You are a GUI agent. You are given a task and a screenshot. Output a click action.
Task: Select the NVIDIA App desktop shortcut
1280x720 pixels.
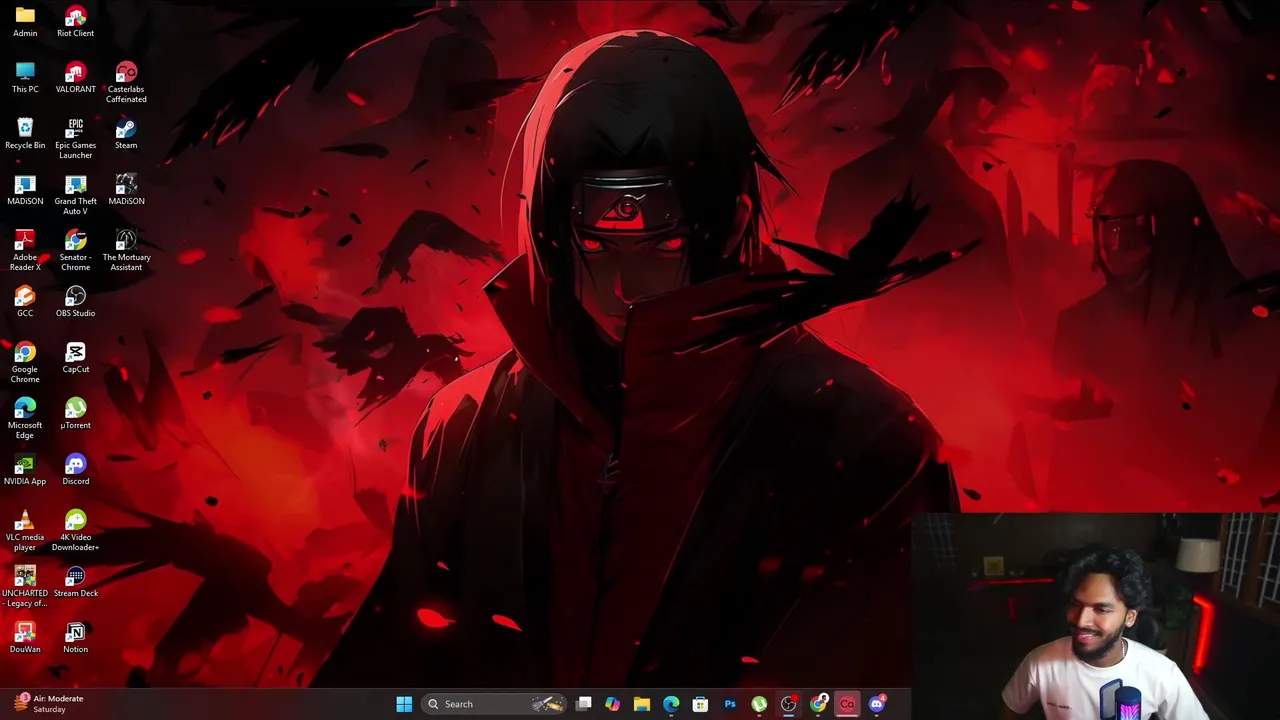pos(25,469)
